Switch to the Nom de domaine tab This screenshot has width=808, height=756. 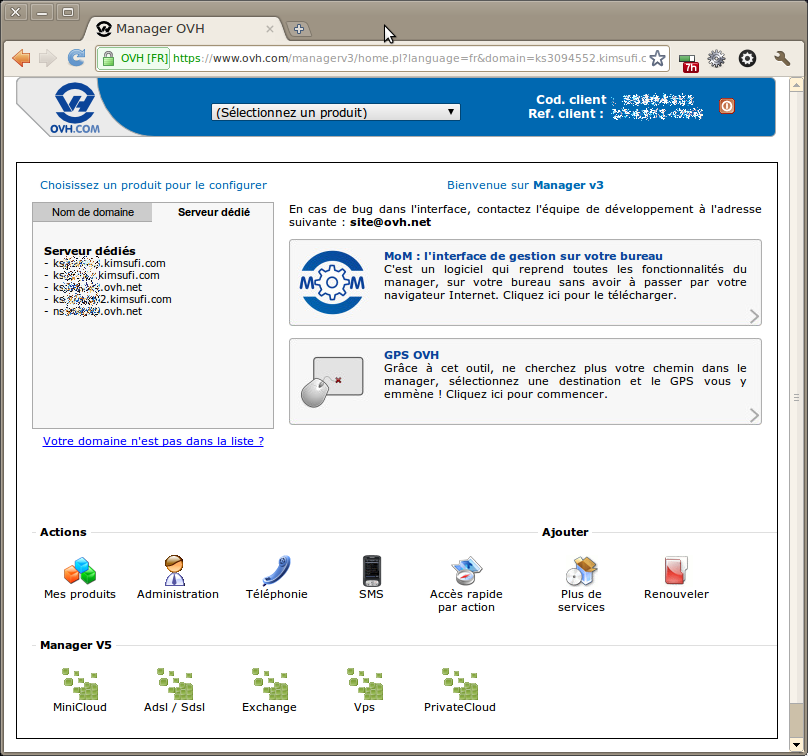[x=93, y=212]
